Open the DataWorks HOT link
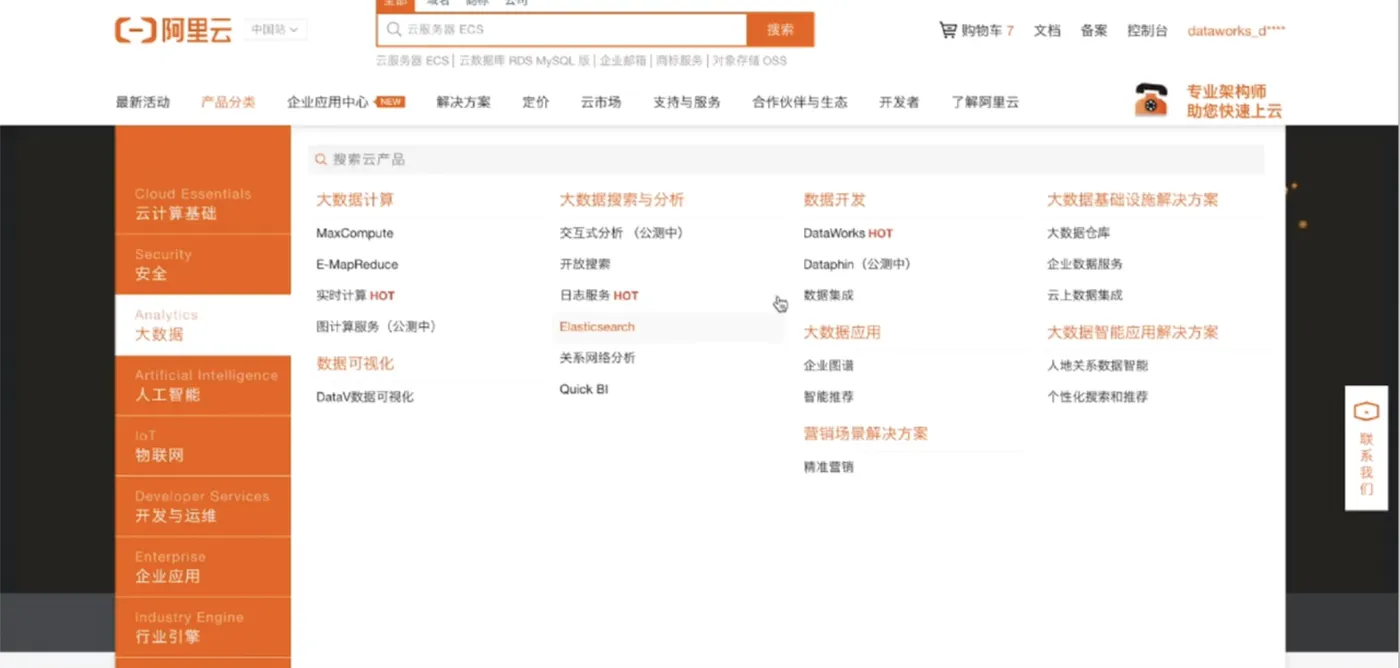 848,233
